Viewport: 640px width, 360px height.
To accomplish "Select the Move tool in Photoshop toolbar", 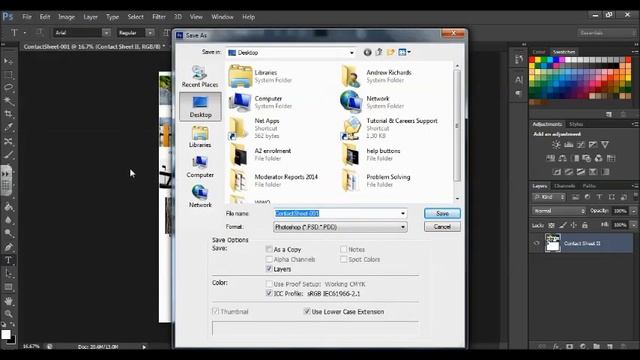I will click(x=8, y=61).
